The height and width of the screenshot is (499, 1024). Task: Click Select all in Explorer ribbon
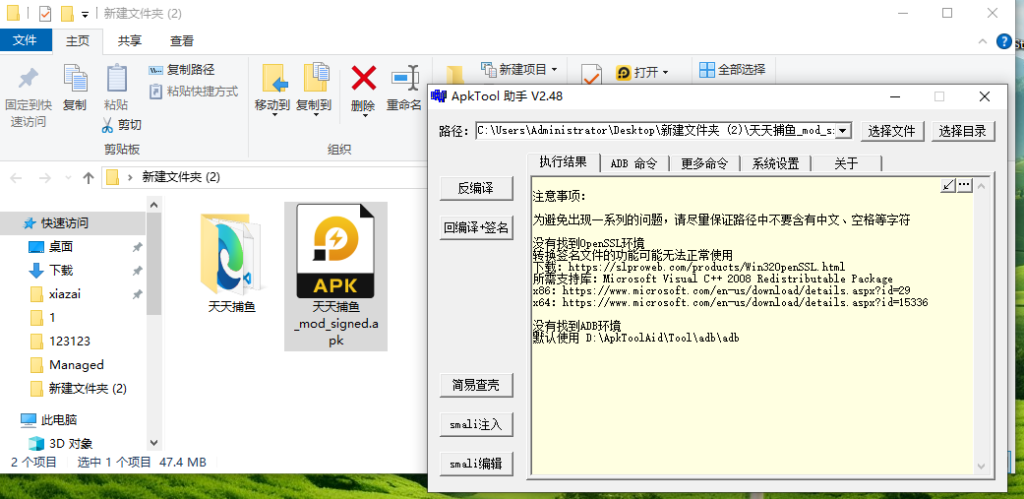pos(731,69)
